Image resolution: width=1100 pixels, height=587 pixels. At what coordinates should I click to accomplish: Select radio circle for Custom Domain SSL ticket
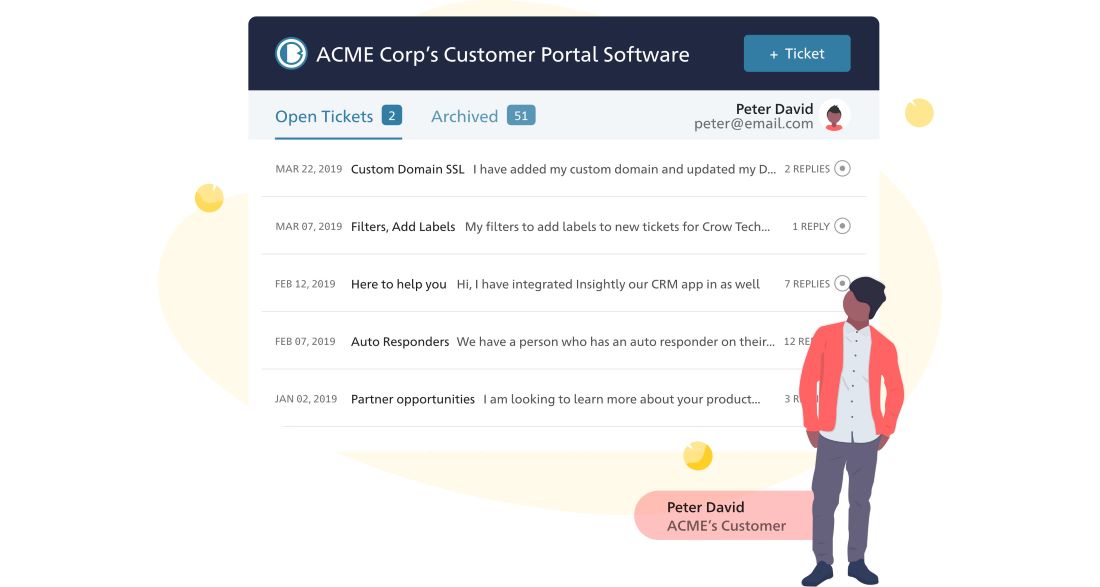pos(843,168)
